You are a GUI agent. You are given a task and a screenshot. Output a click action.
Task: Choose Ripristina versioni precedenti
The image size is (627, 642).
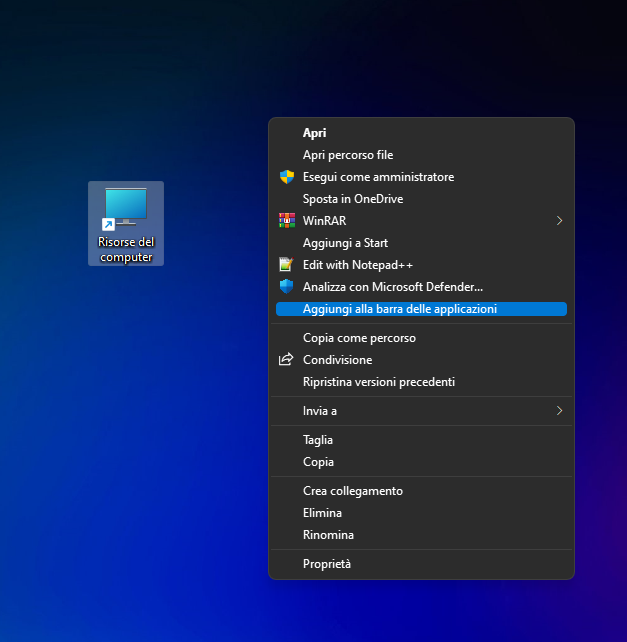click(379, 382)
